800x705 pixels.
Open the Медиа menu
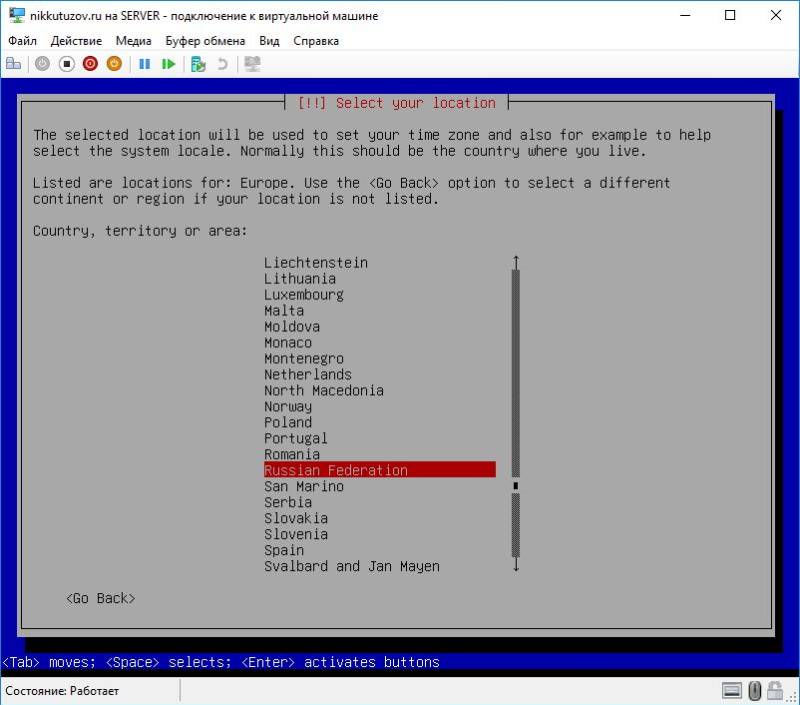pos(133,41)
